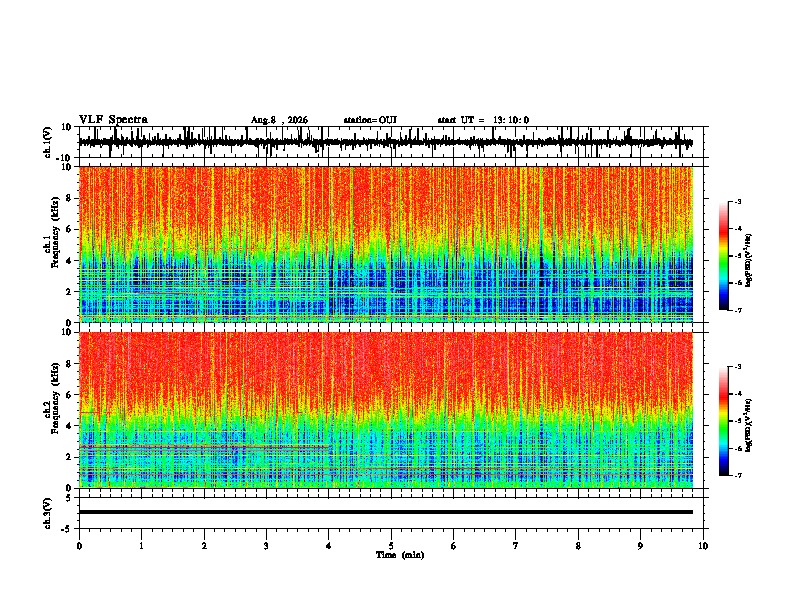The image size is (792, 612).
Task: Click the "7" tick label on the time axis
Action: tap(516, 546)
